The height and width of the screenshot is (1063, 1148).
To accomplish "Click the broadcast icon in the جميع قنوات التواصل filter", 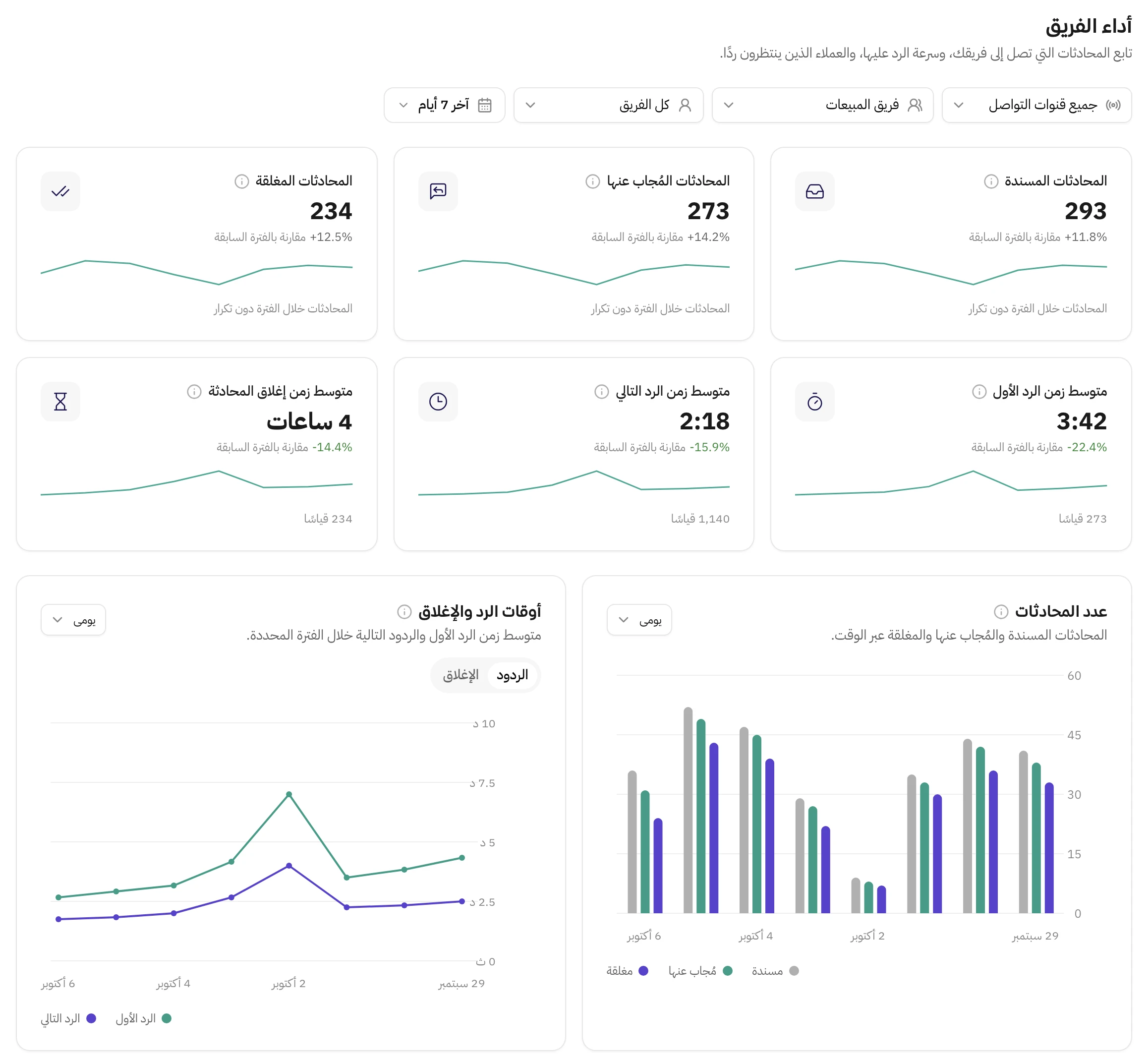I will tap(1113, 105).
